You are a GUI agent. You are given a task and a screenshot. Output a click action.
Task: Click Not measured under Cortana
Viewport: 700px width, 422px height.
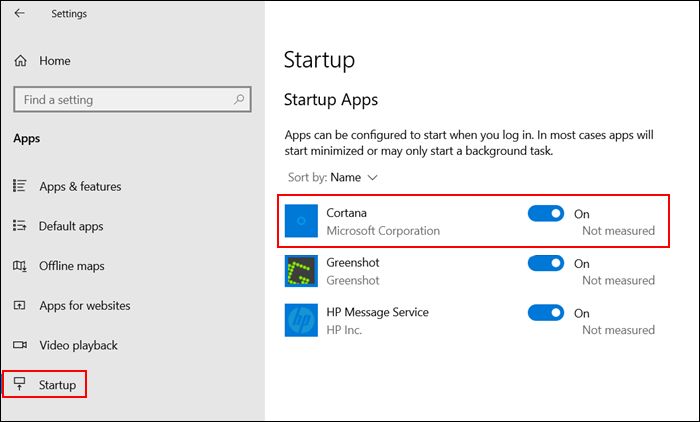[618, 231]
